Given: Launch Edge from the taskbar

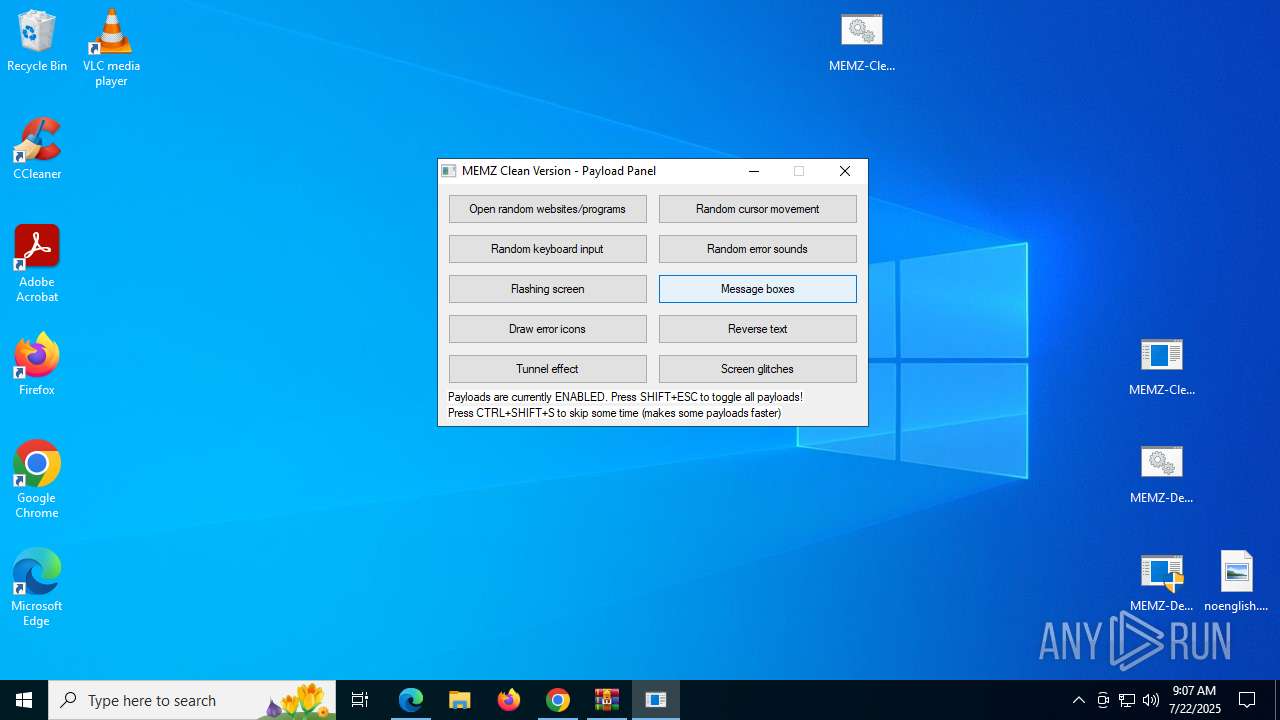Looking at the screenshot, I should [x=411, y=700].
